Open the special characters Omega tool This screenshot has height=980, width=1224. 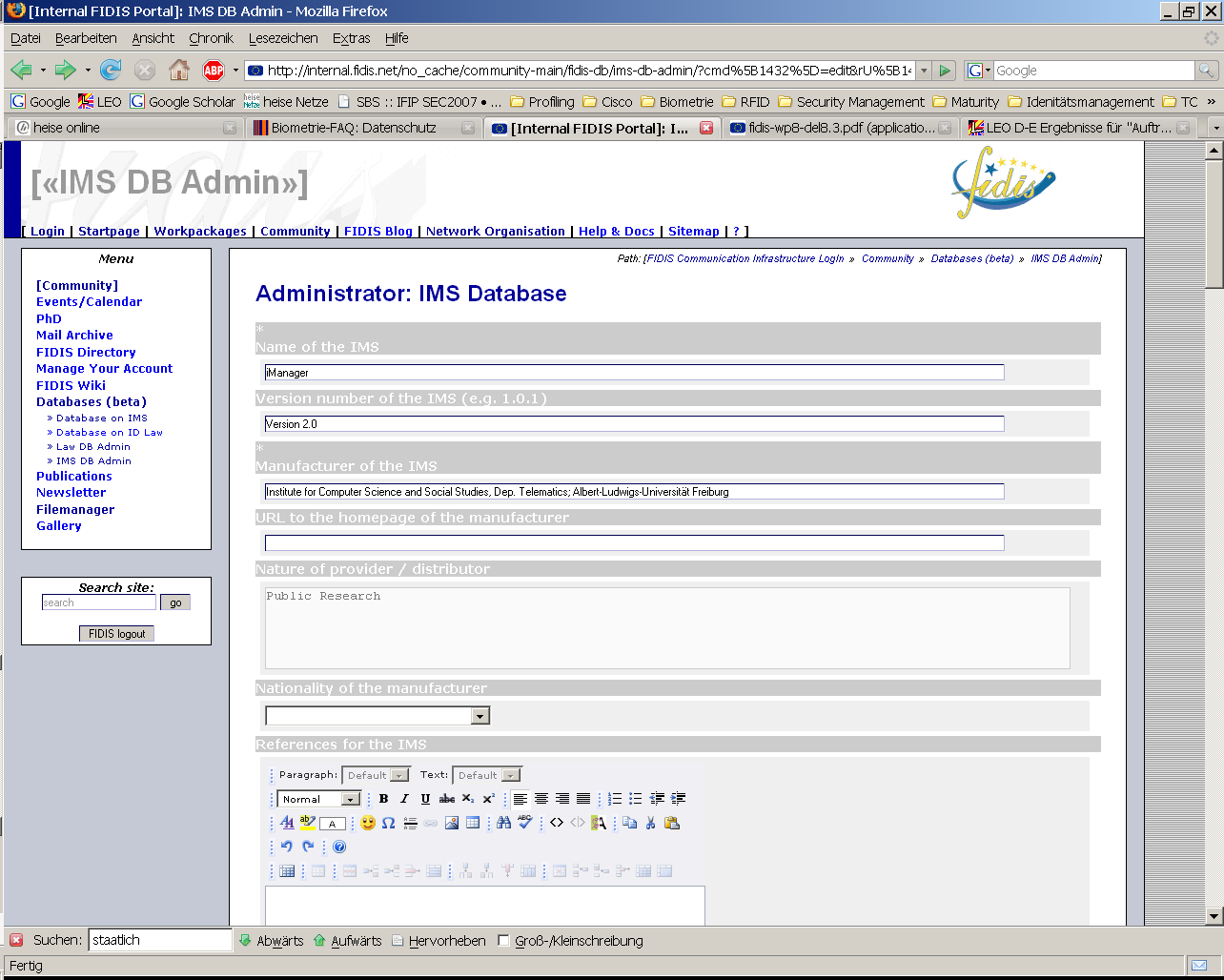(x=388, y=823)
